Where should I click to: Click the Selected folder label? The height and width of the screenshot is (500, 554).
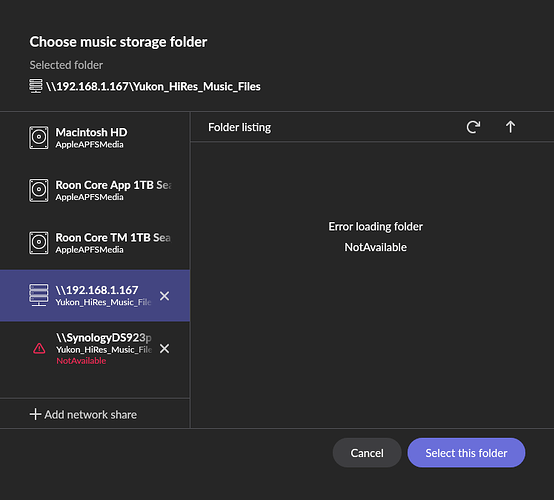[x=66, y=65]
